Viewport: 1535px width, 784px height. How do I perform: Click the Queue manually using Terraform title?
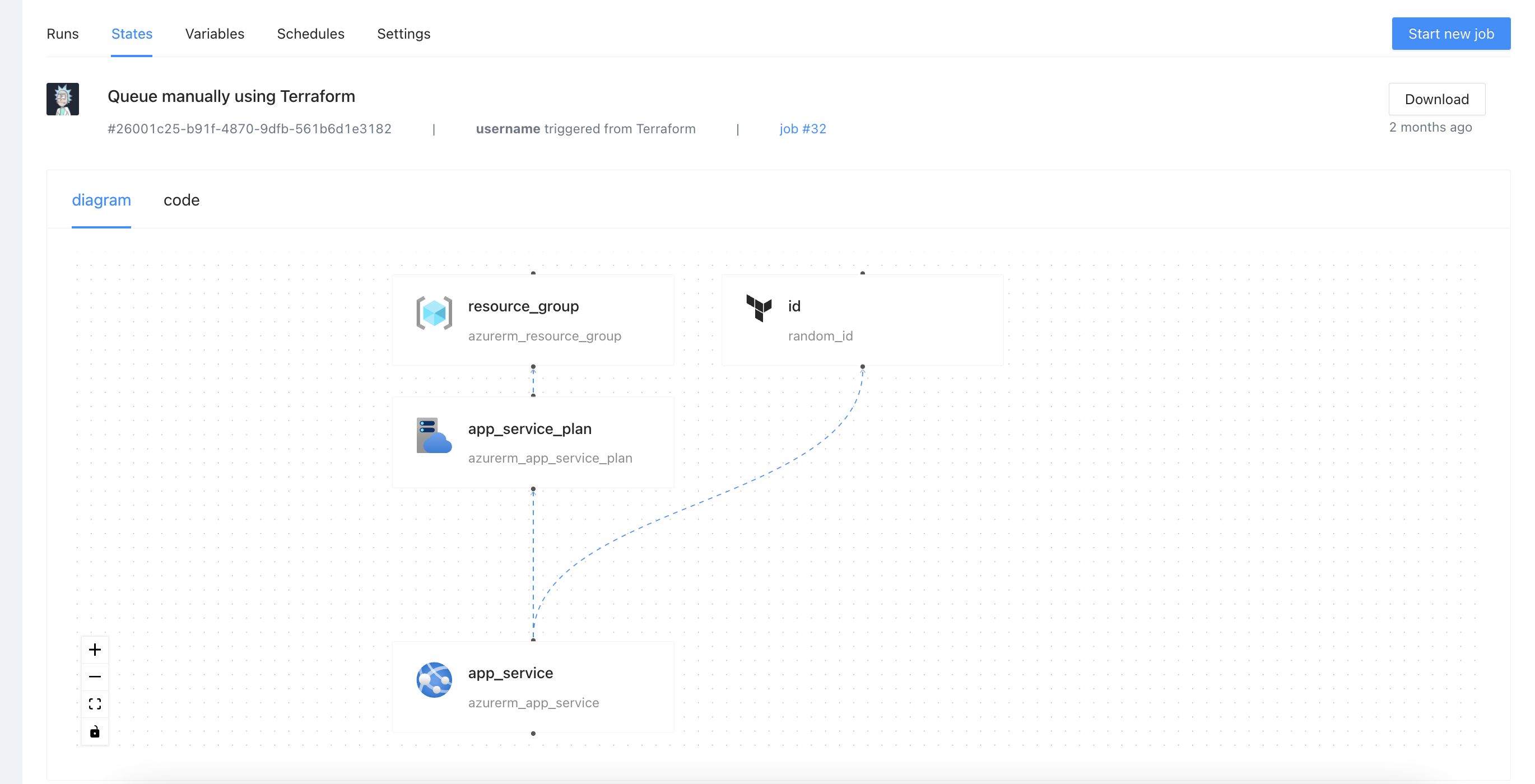(231, 96)
